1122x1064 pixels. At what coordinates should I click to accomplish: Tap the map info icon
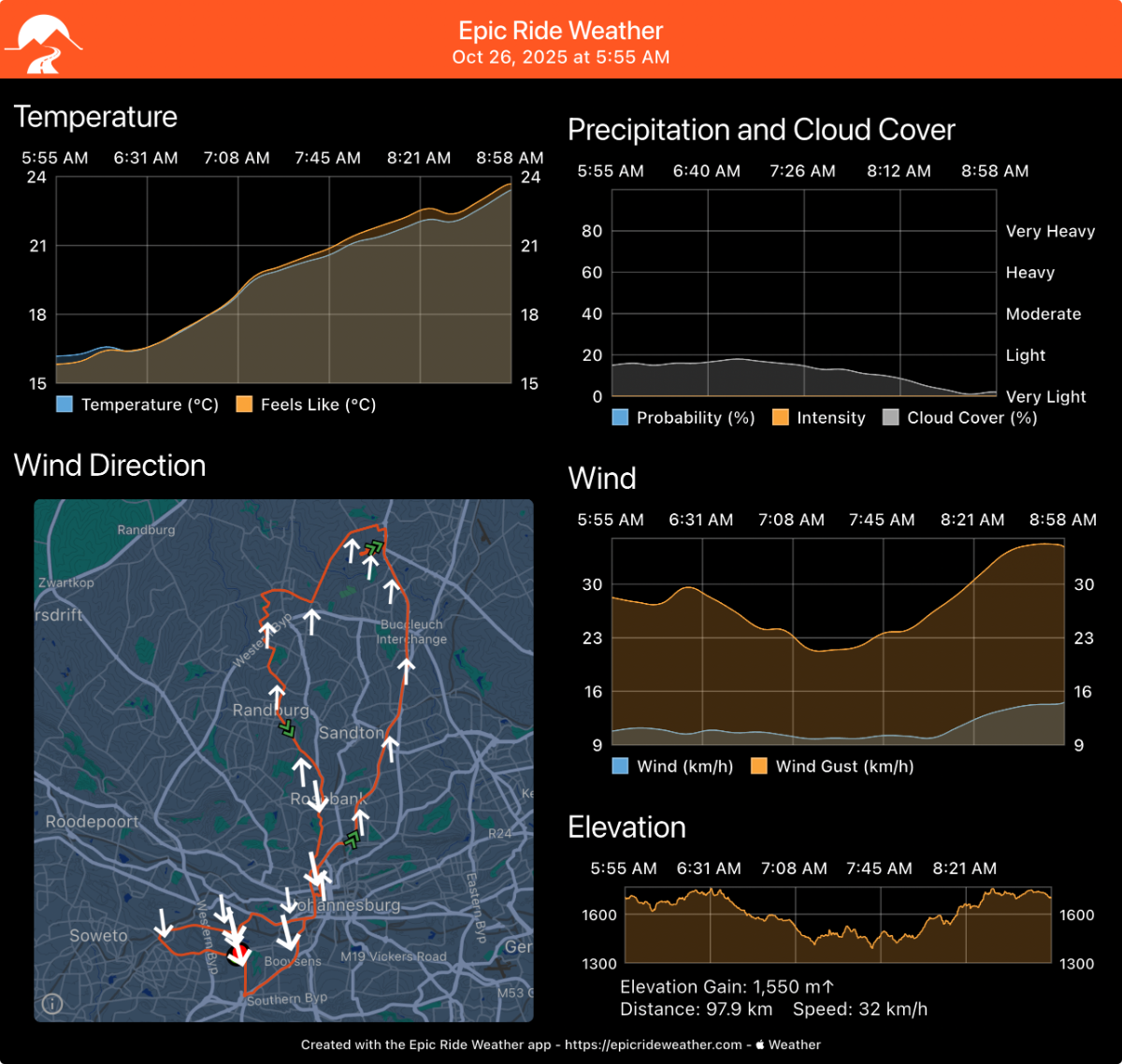(52, 1003)
